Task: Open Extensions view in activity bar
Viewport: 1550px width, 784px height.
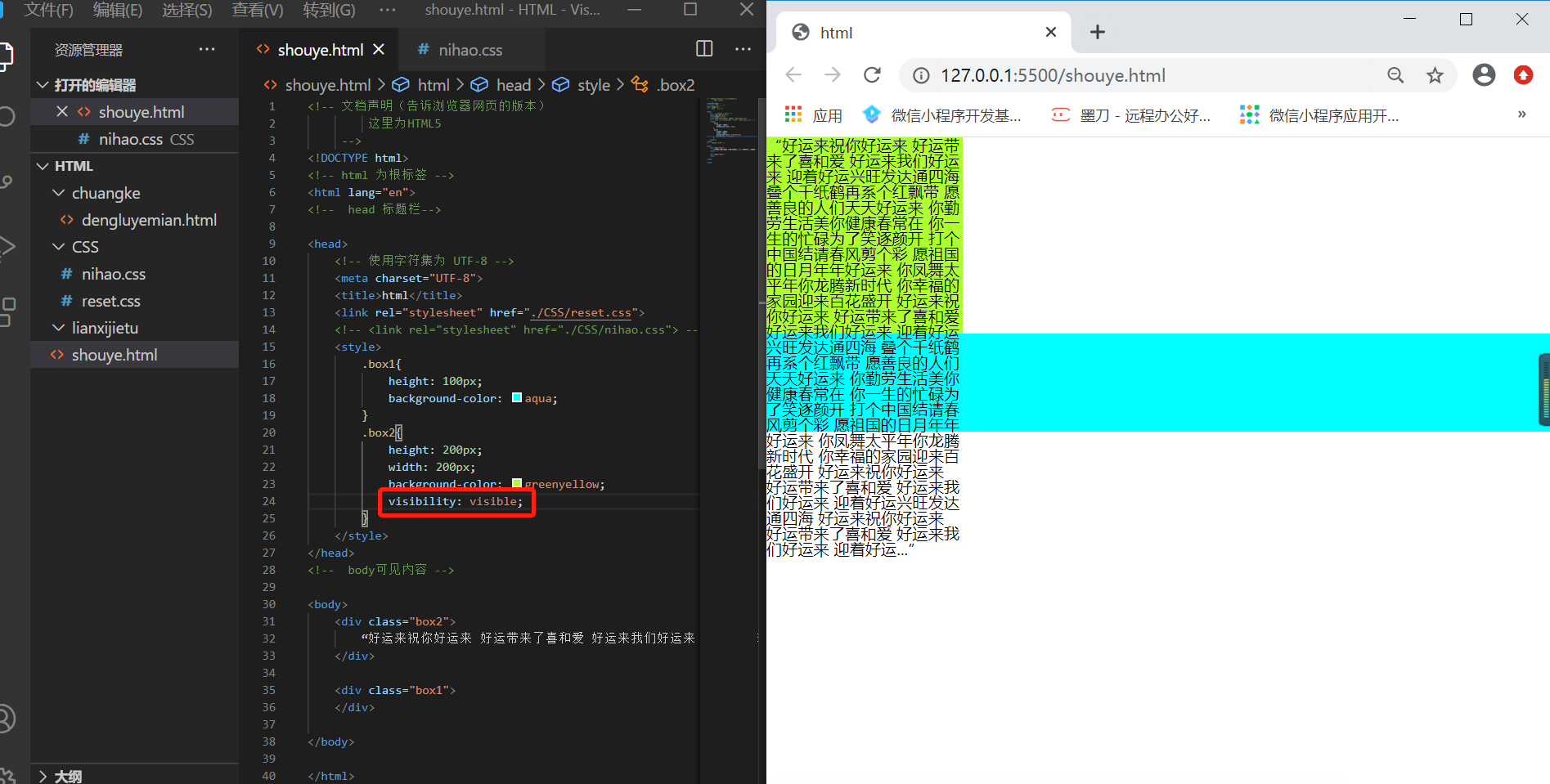Action: click(x=7, y=311)
